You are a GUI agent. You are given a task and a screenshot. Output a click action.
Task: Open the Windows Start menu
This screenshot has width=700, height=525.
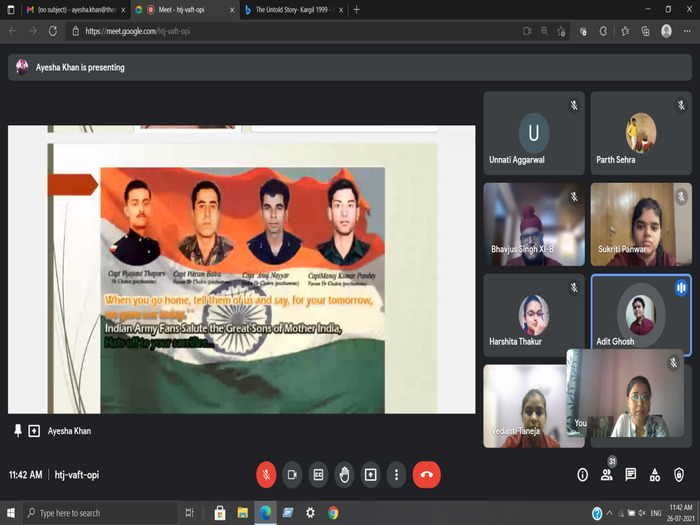11,513
